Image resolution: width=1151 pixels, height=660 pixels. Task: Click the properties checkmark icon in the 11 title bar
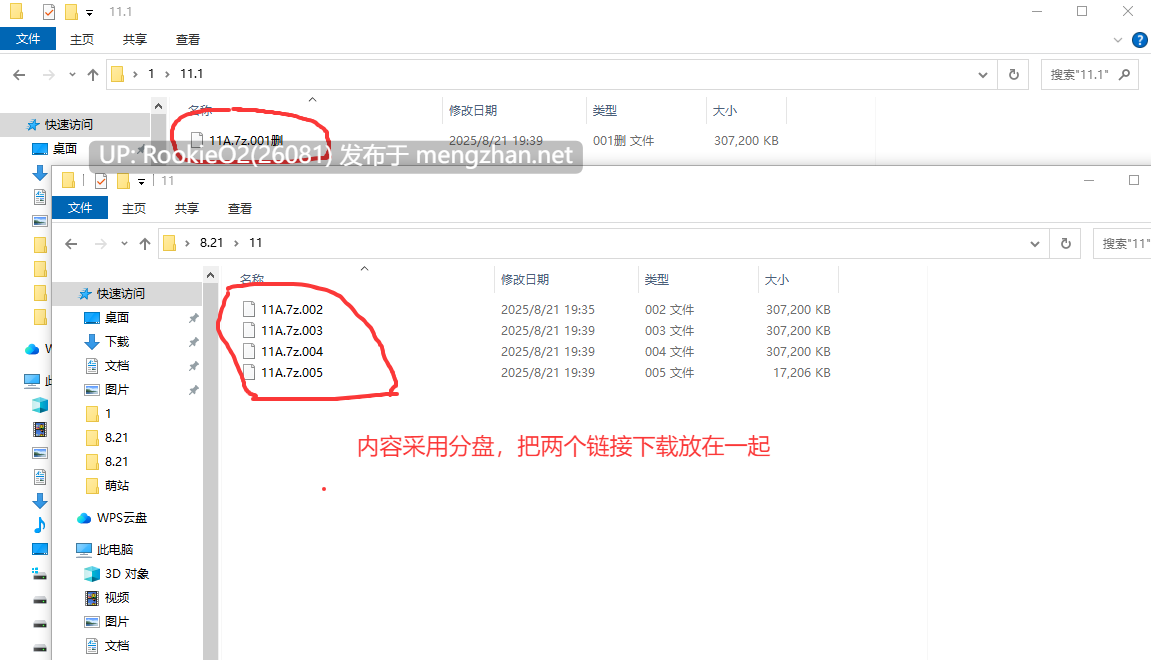pyautogui.click(x=101, y=181)
